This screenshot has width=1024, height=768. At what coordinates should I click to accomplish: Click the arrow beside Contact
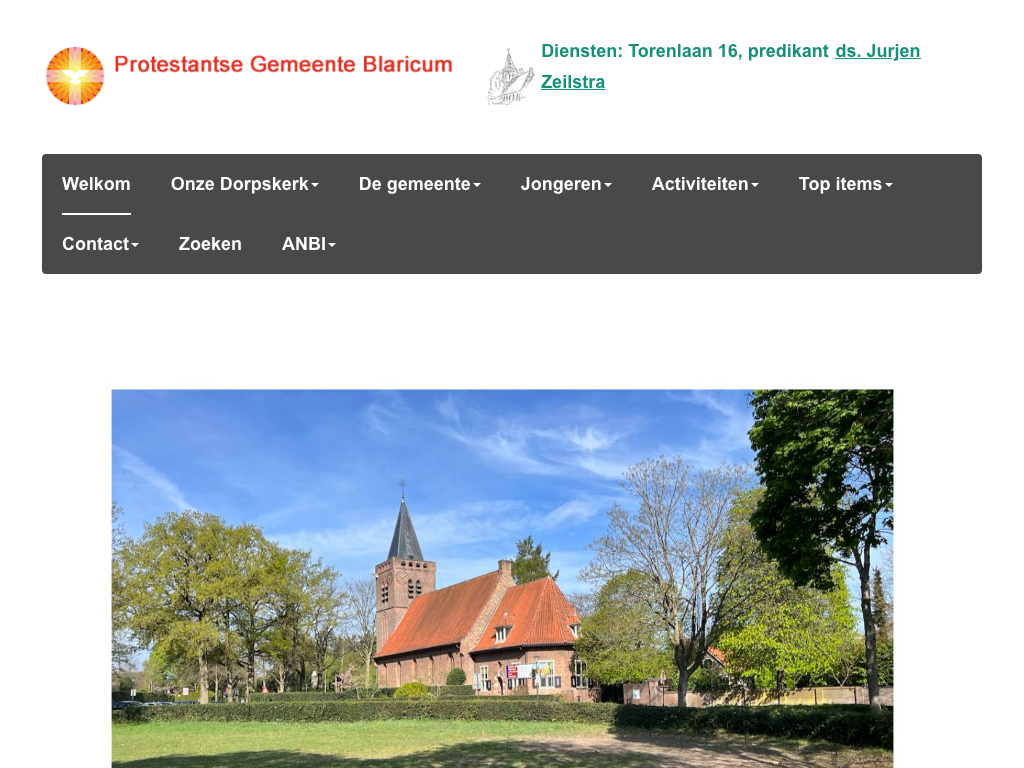pos(135,245)
